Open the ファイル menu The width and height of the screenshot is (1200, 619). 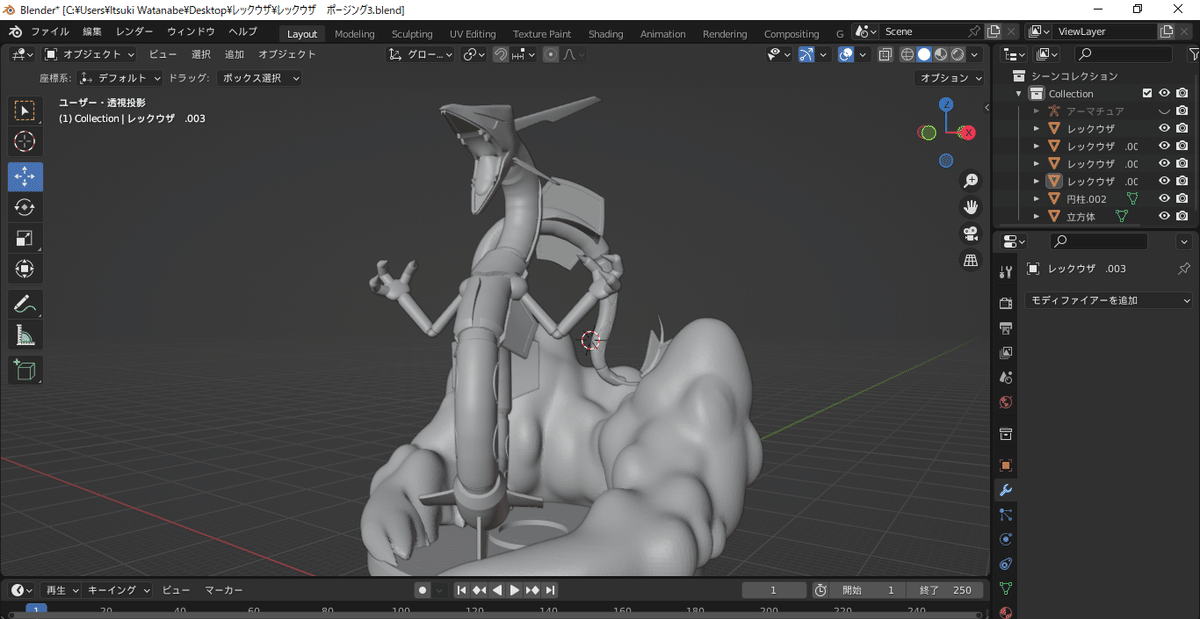(50, 32)
